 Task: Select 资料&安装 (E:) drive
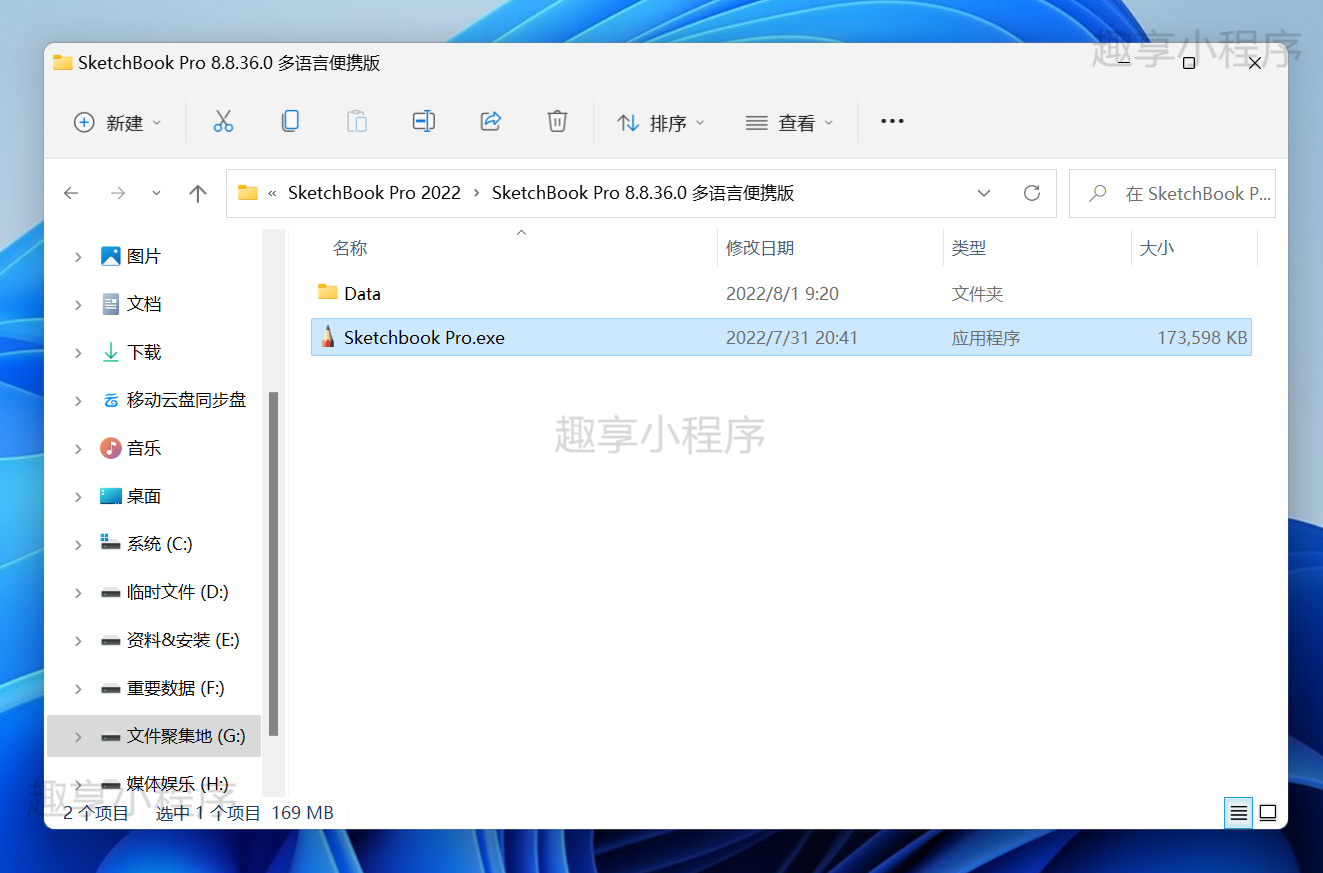(x=184, y=640)
